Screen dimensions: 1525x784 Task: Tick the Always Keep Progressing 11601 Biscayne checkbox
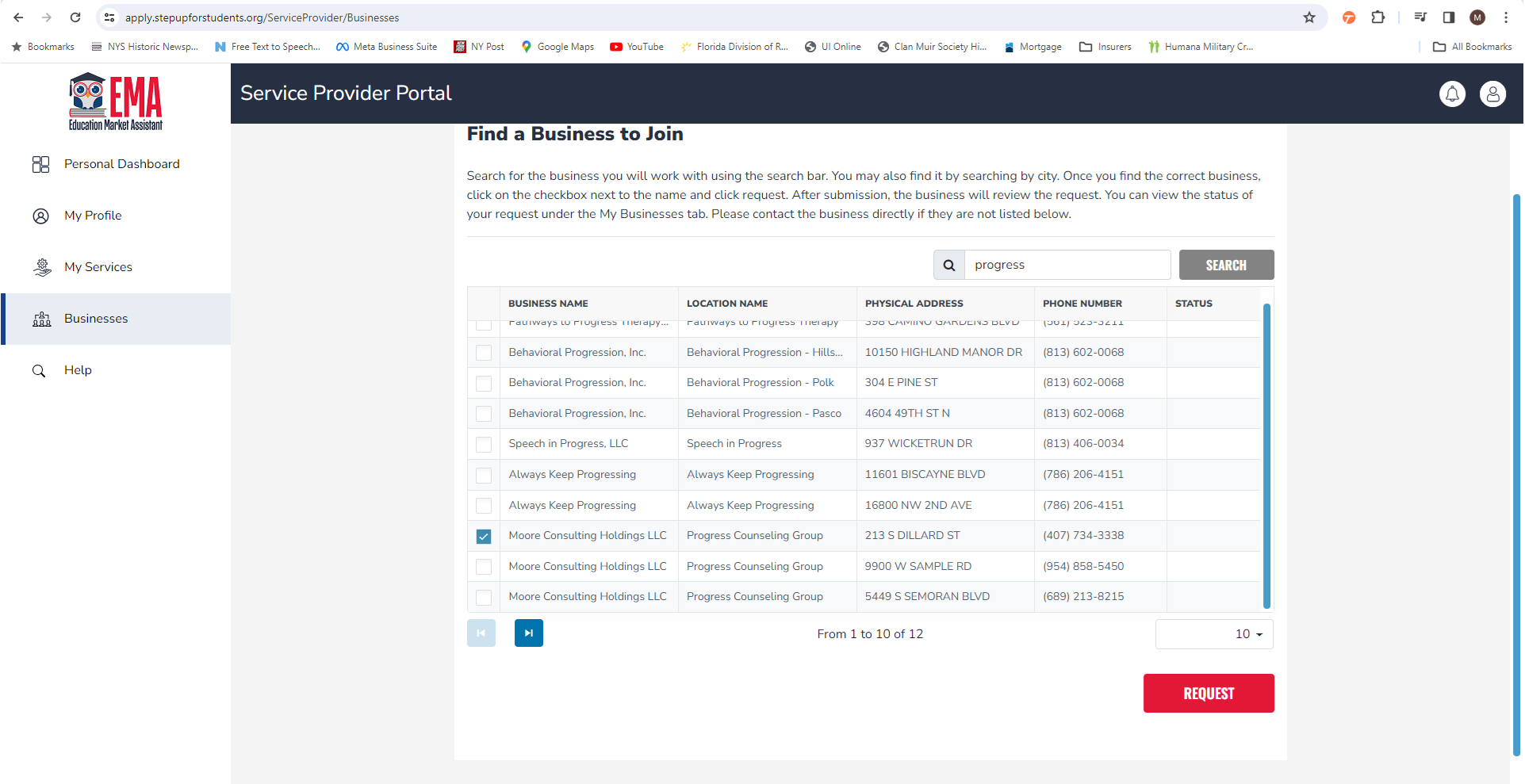(484, 476)
